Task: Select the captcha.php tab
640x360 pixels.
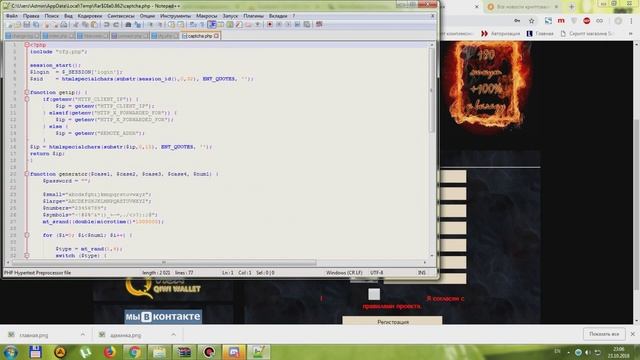Action: tap(200, 36)
